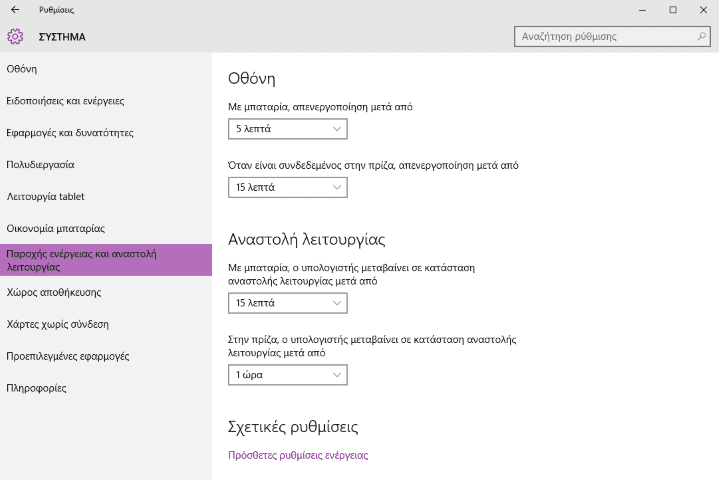Click the back arrow icon
The height and width of the screenshot is (480, 719).
click(x=14, y=10)
